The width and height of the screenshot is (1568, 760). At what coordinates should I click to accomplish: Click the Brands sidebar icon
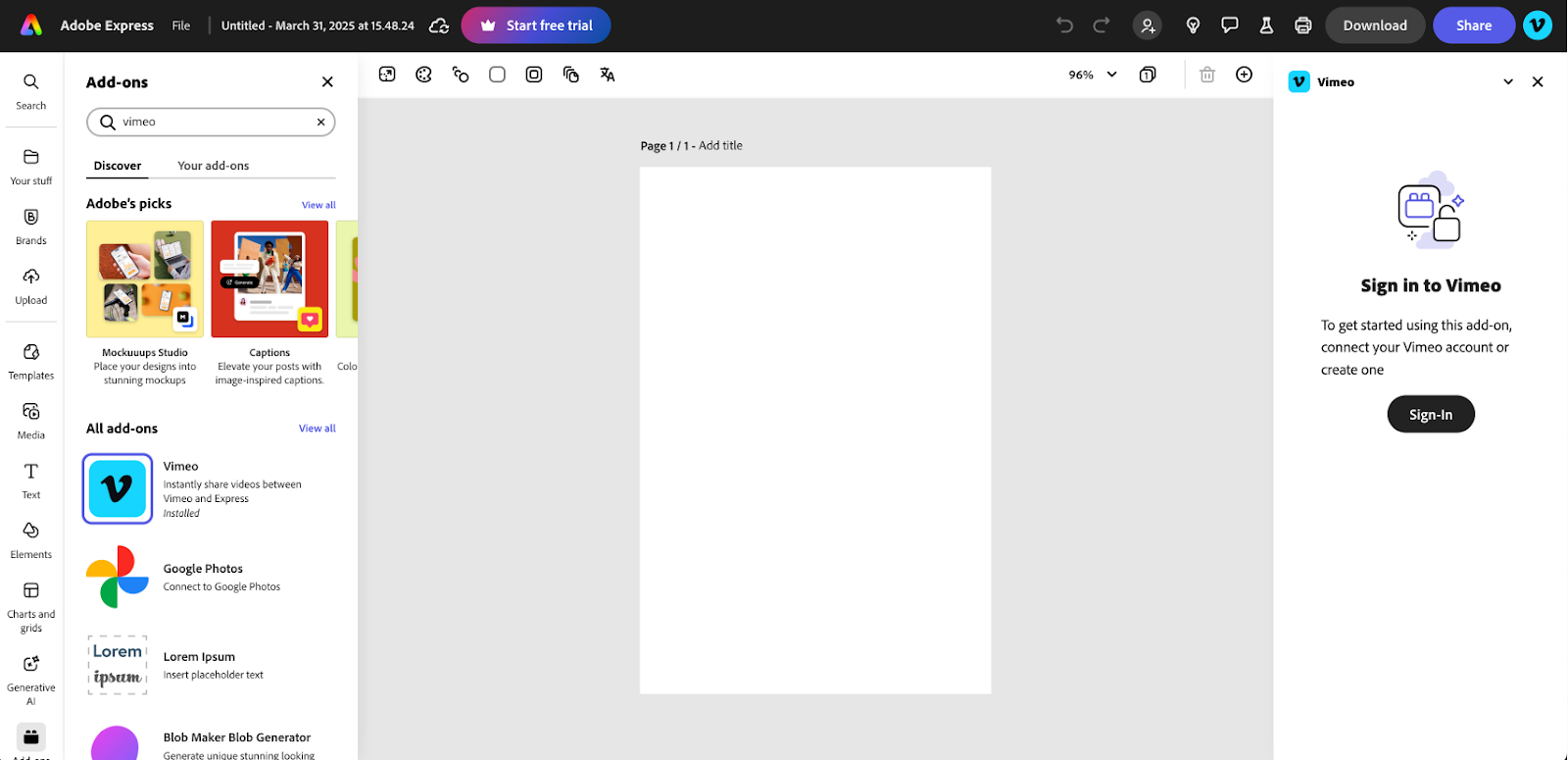pos(31,226)
